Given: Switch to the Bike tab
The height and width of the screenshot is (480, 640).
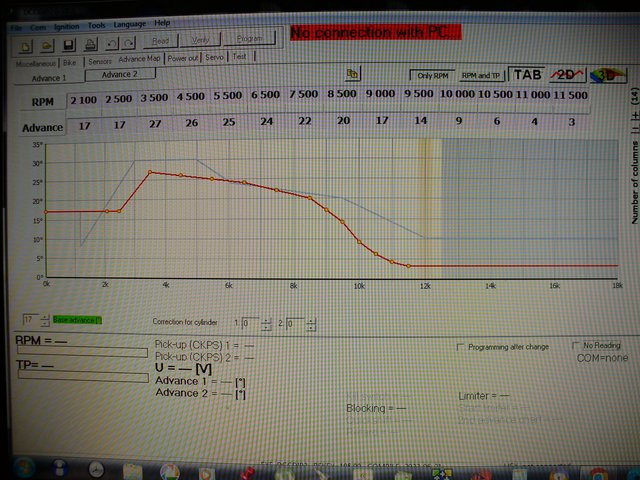Looking at the screenshot, I should (70, 62).
